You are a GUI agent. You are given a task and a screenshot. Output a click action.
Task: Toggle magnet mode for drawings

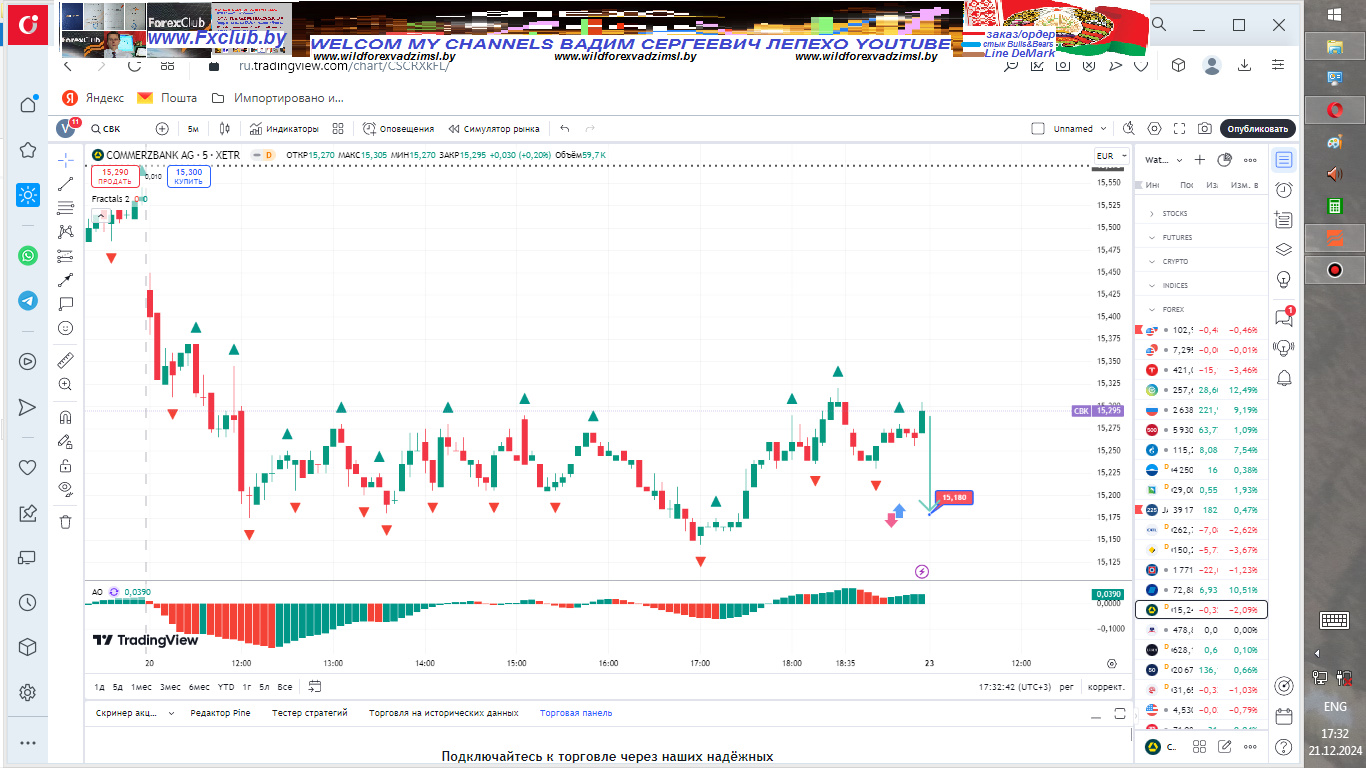click(x=66, y=417)
